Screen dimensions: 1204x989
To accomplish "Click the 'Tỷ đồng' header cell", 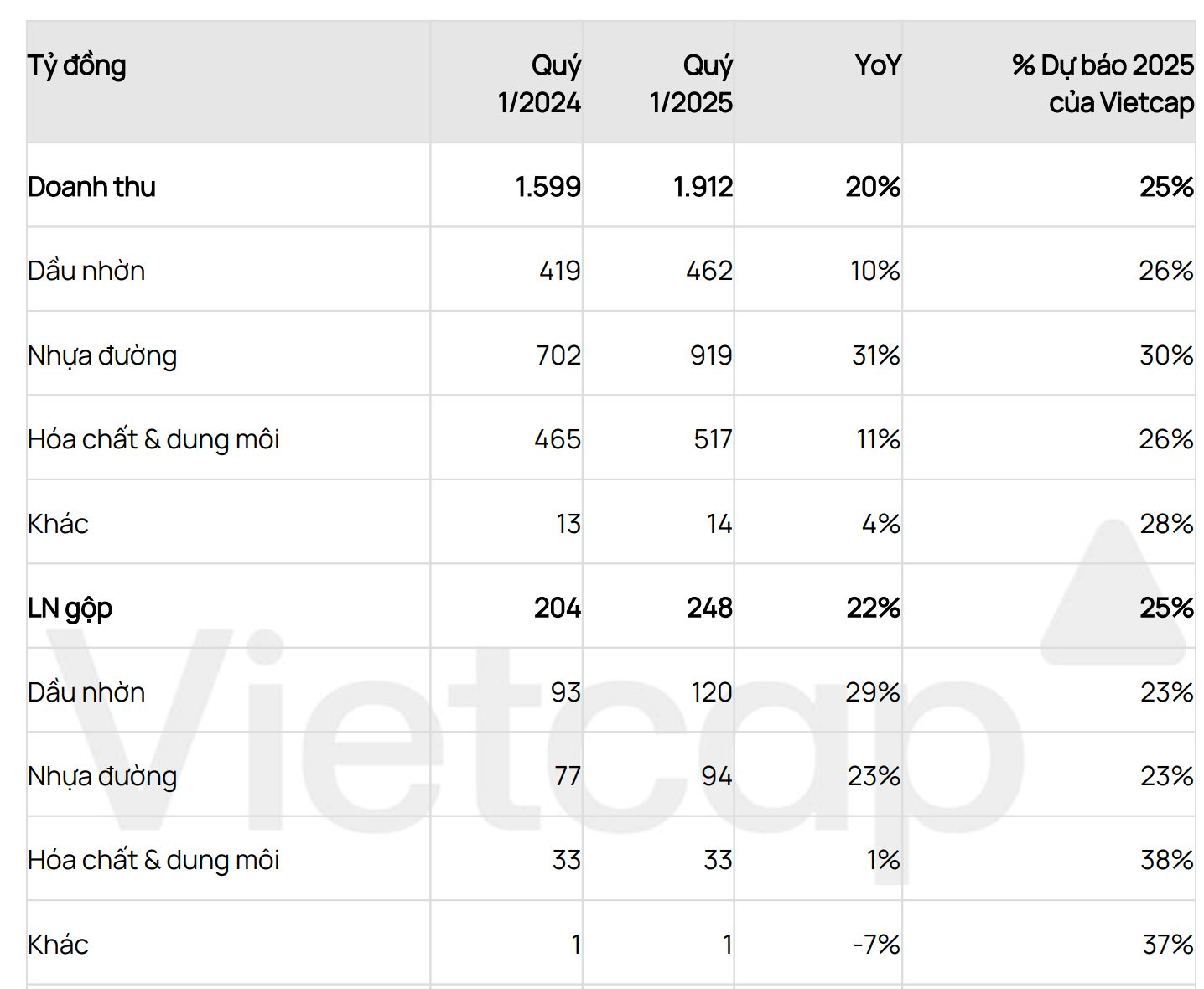I will click(x=76, y=65).
